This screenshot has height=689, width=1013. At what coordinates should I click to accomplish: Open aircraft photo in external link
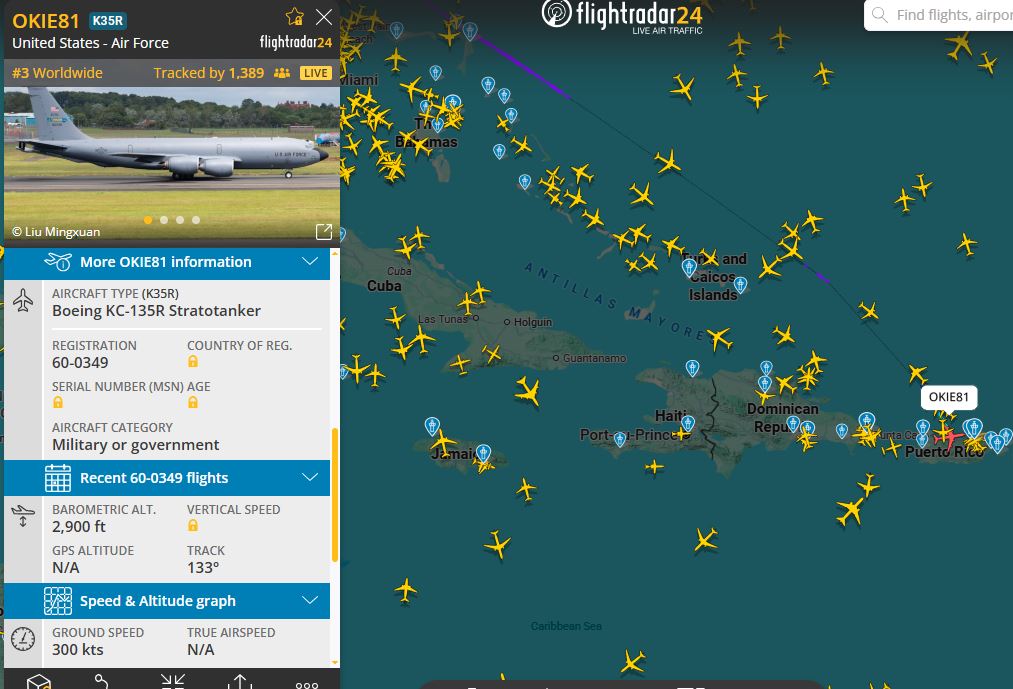(x=324, y=231)
